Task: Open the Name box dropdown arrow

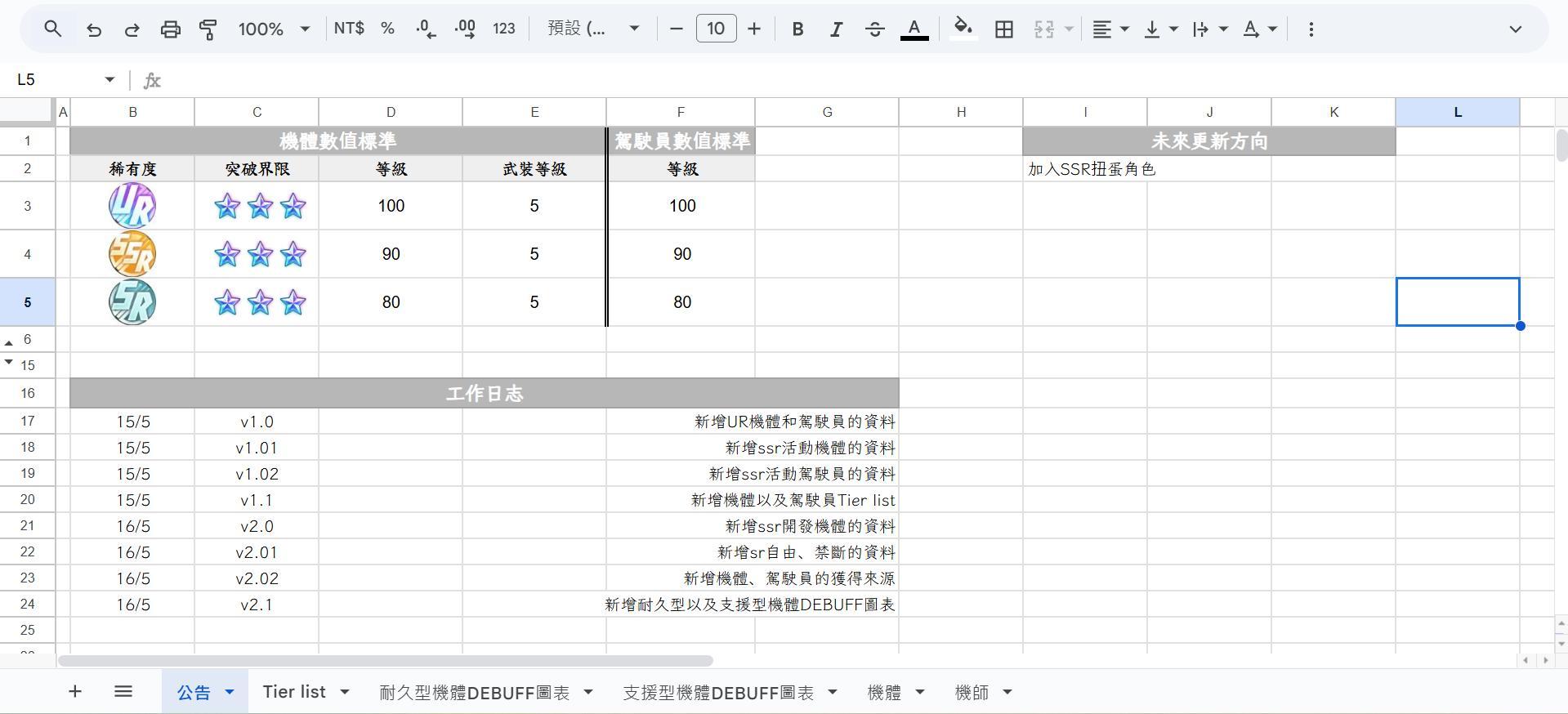Action: click(x=109, y=79)
